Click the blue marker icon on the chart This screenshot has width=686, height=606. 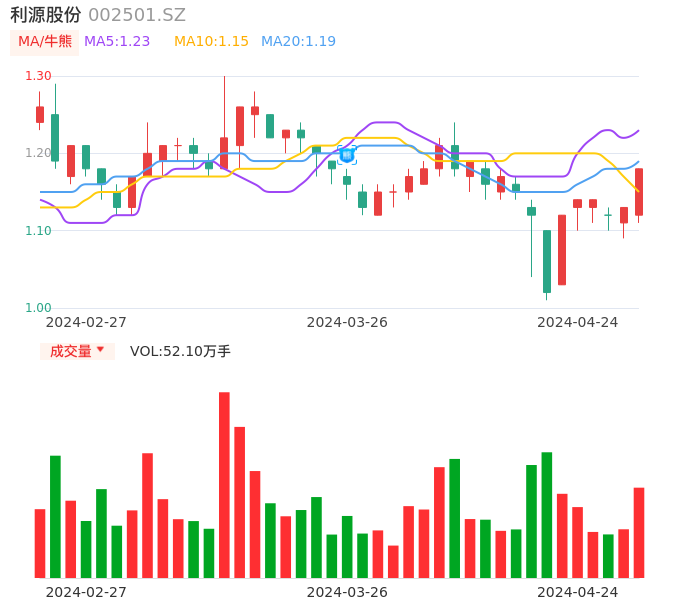tap(347, 155)
